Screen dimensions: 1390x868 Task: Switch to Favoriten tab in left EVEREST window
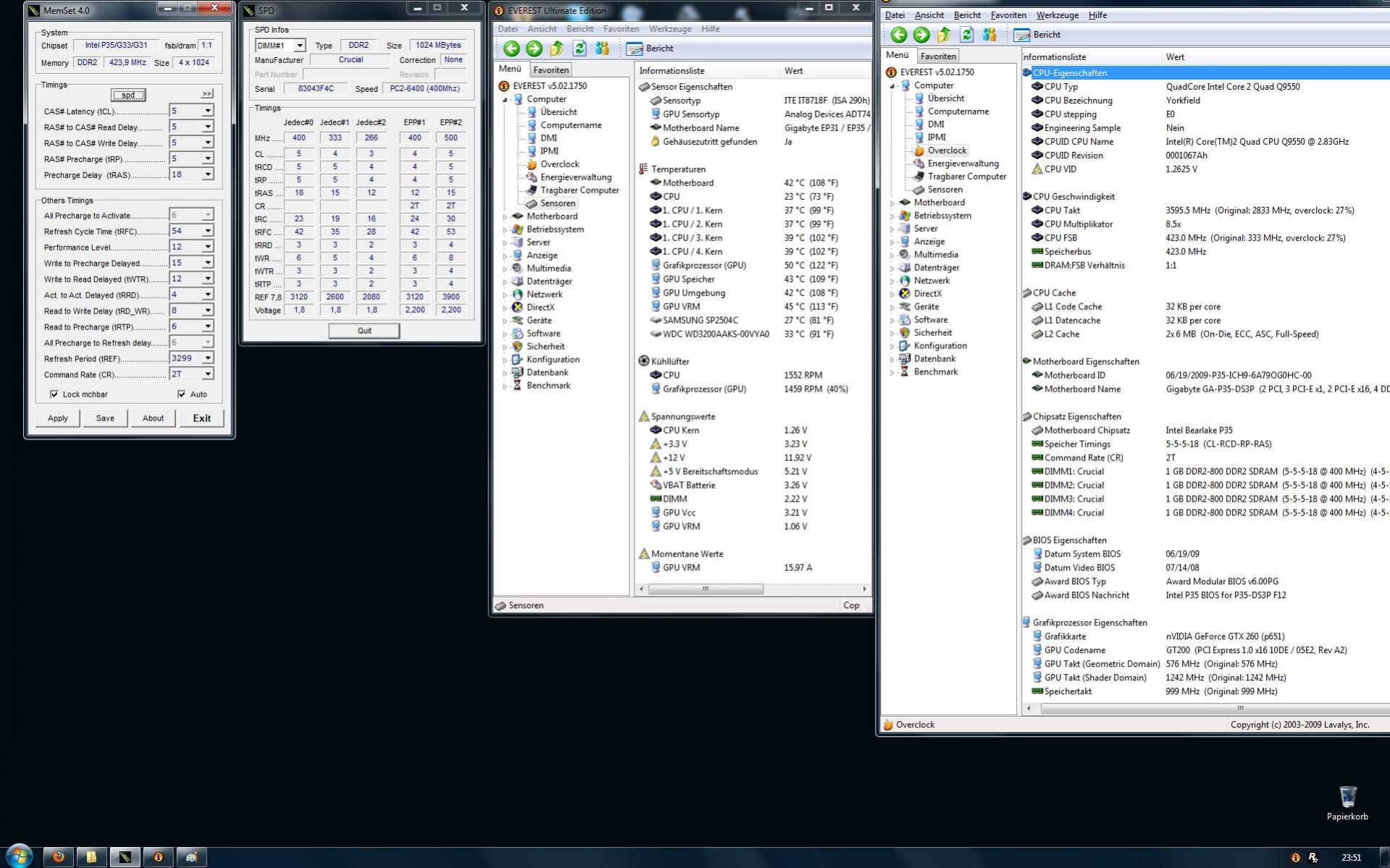tap(550, 70)
